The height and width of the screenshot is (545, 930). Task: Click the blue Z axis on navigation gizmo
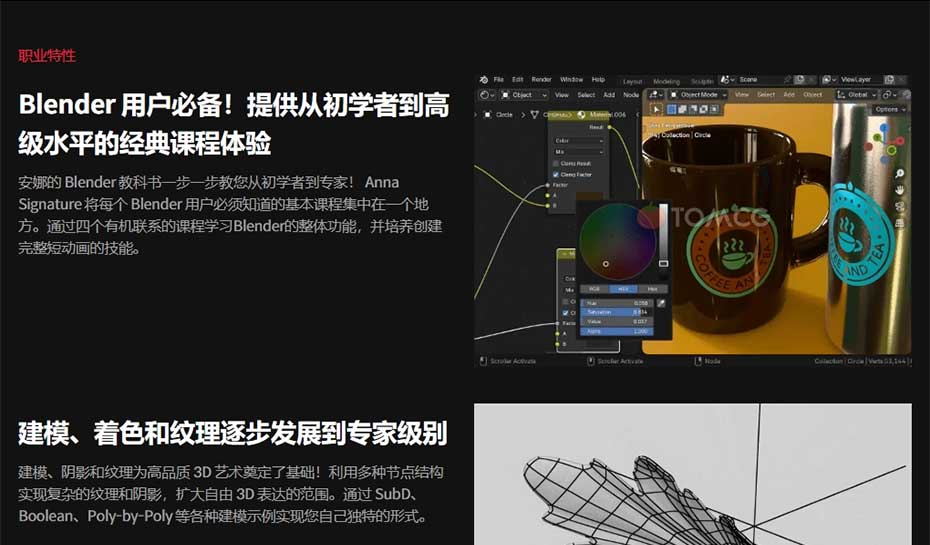coord(884,128)
